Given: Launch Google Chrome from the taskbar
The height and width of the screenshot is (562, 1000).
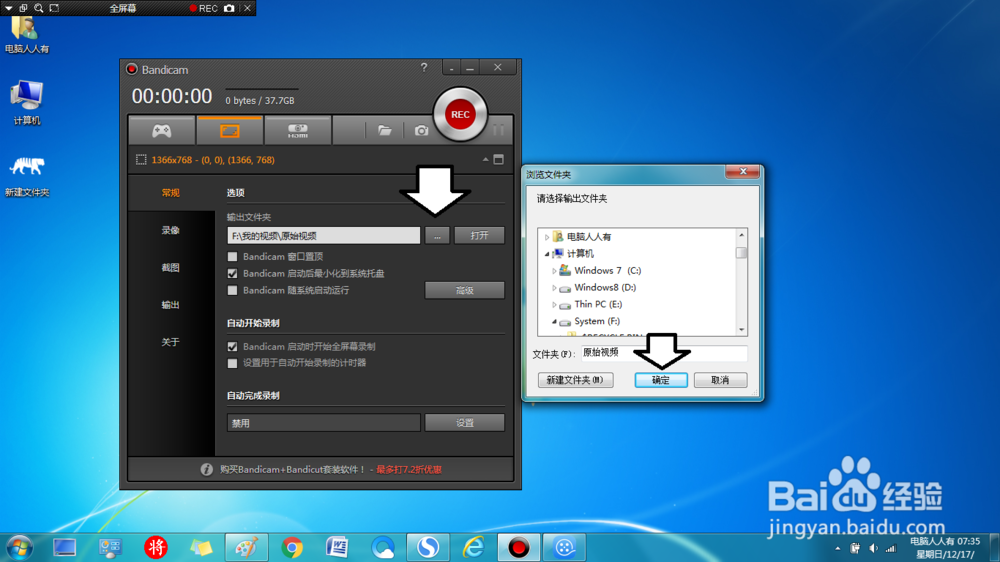Looking at the screenshot, I should click(292, 547).
